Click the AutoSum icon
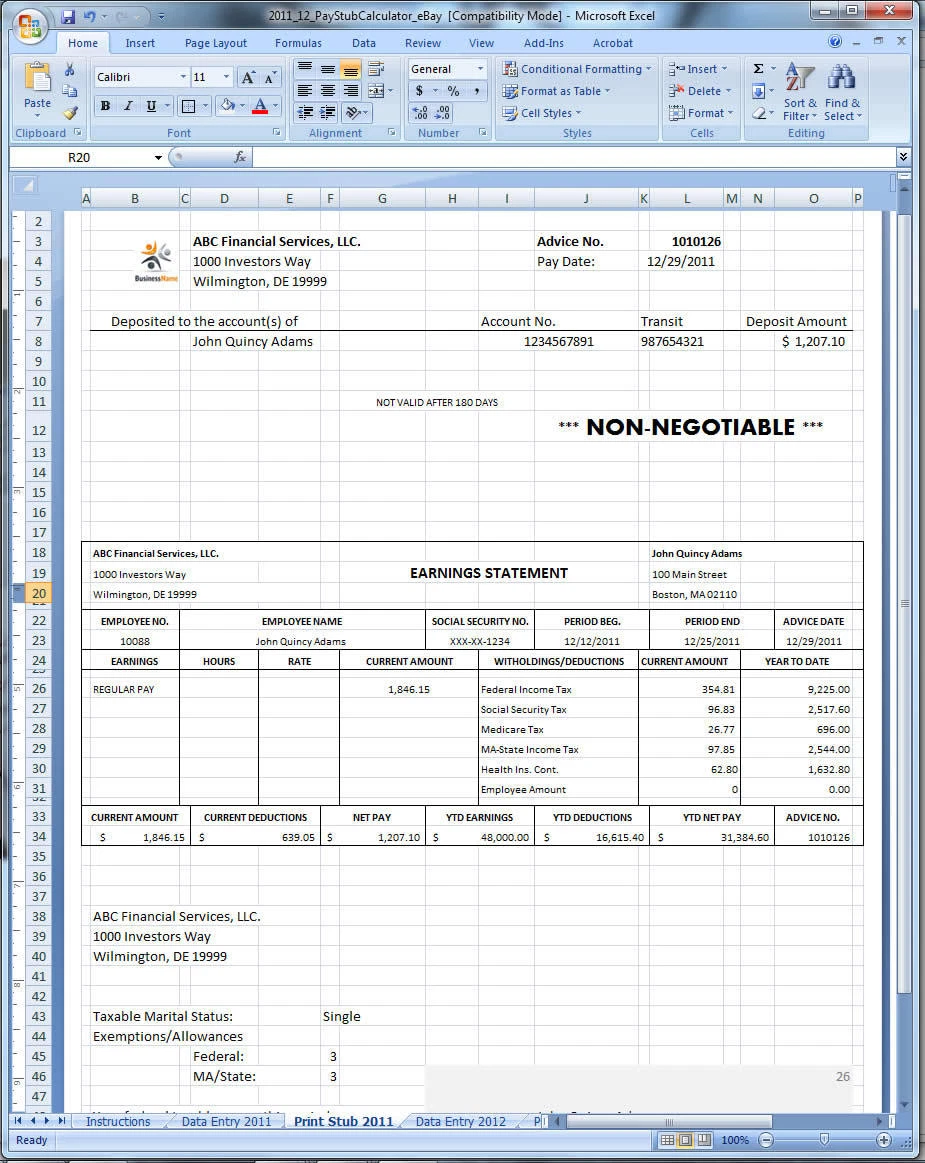This screenshot has height=1163, width=925. (757, 70)
